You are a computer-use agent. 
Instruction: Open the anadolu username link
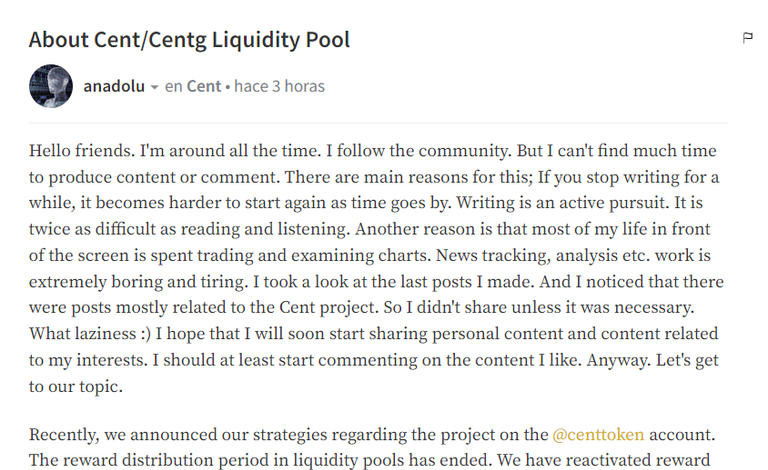click(114, 86)
